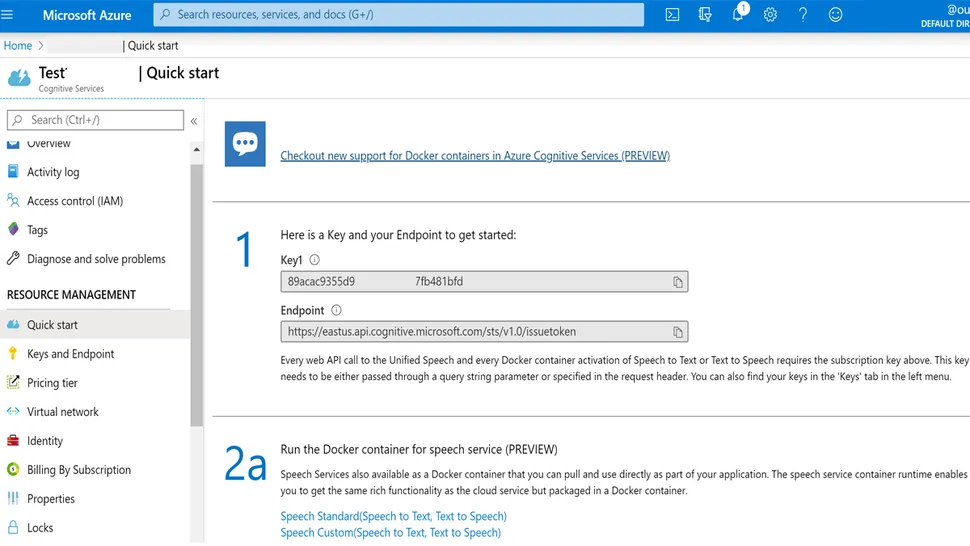Open the Help question mark icon
Viewport: 970px width, 546px height.
(x=803, y=15)
